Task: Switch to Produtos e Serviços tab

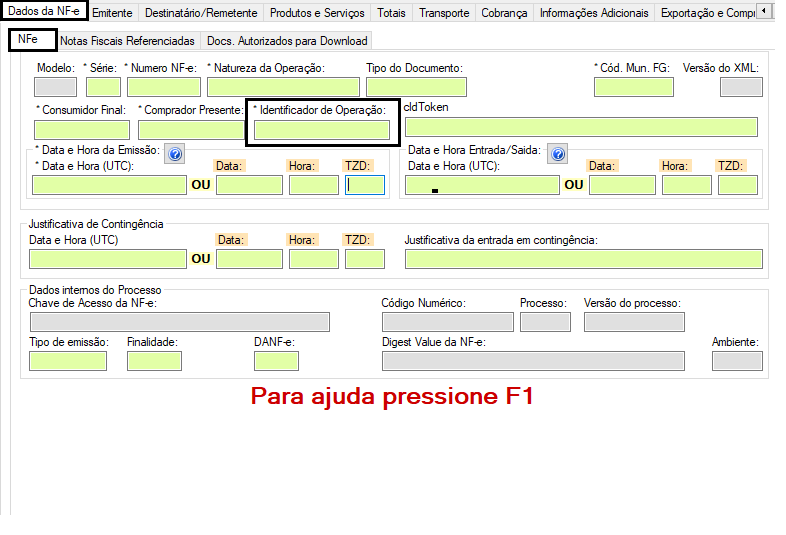Action: pos(317,13)
